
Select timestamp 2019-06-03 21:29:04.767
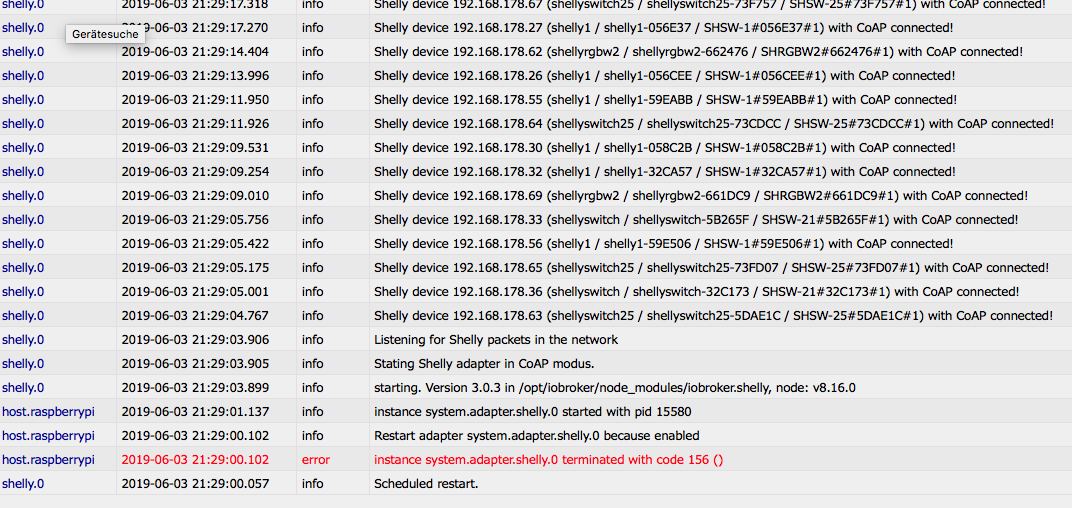[196, 315]
